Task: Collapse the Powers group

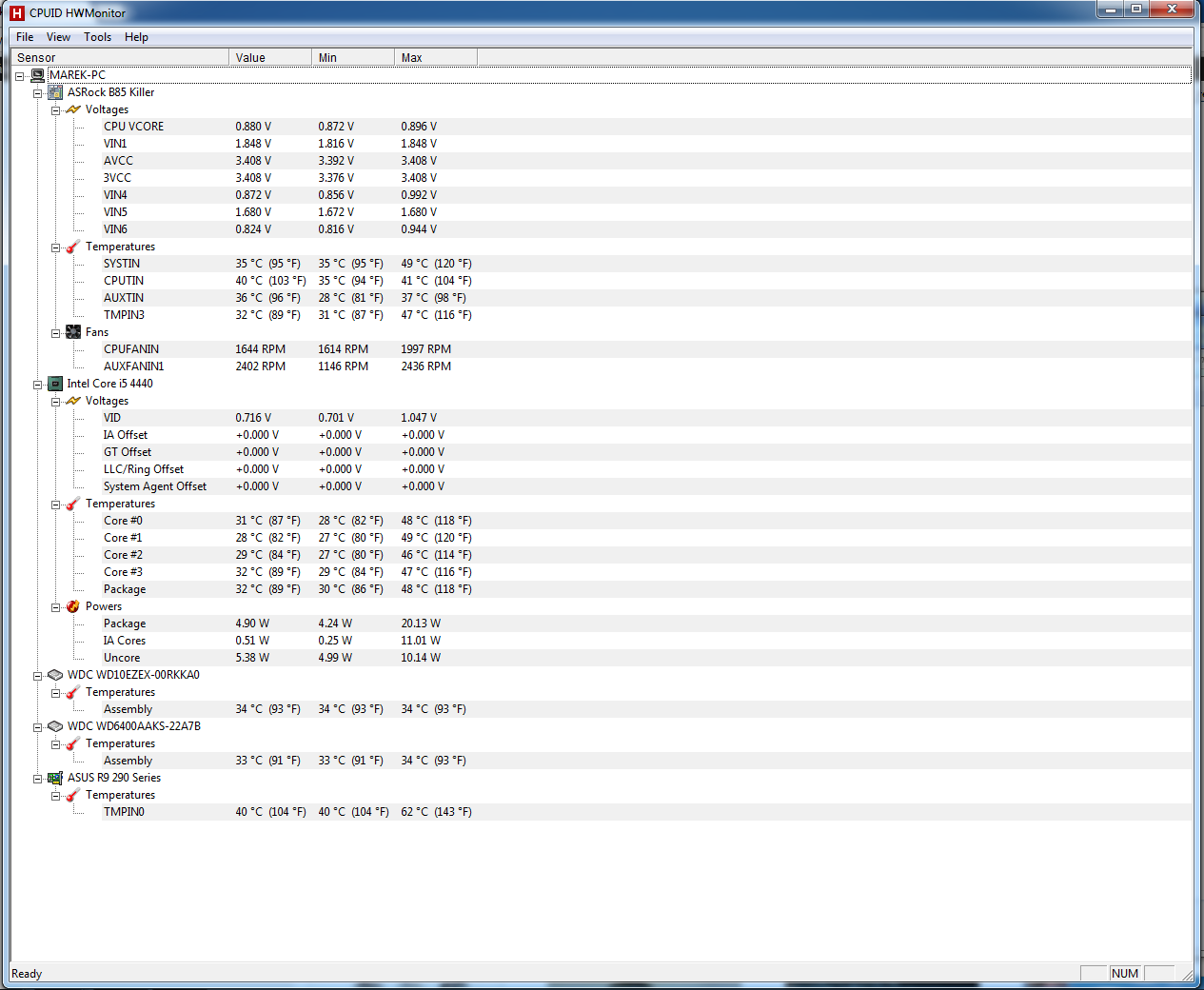Action: (x=55, y=607)
